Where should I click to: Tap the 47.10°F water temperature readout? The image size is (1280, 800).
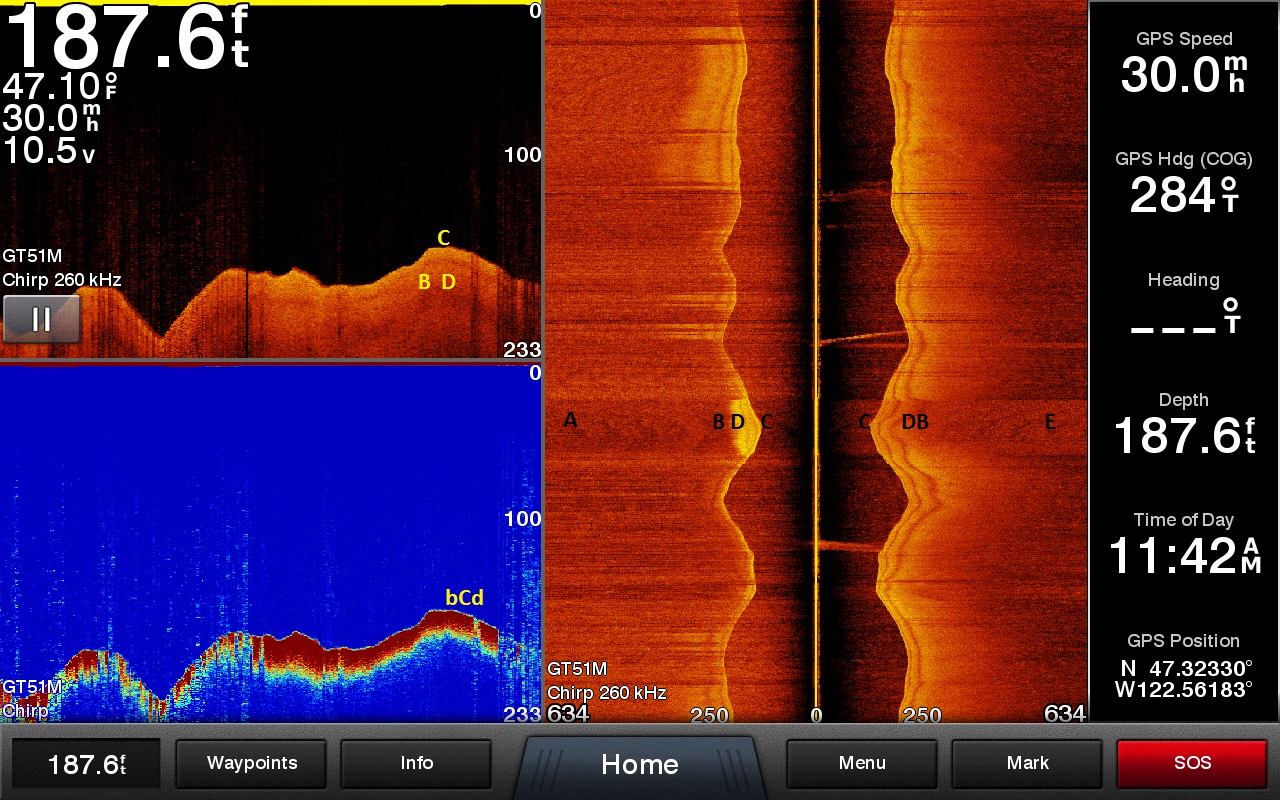coord(60,86)
